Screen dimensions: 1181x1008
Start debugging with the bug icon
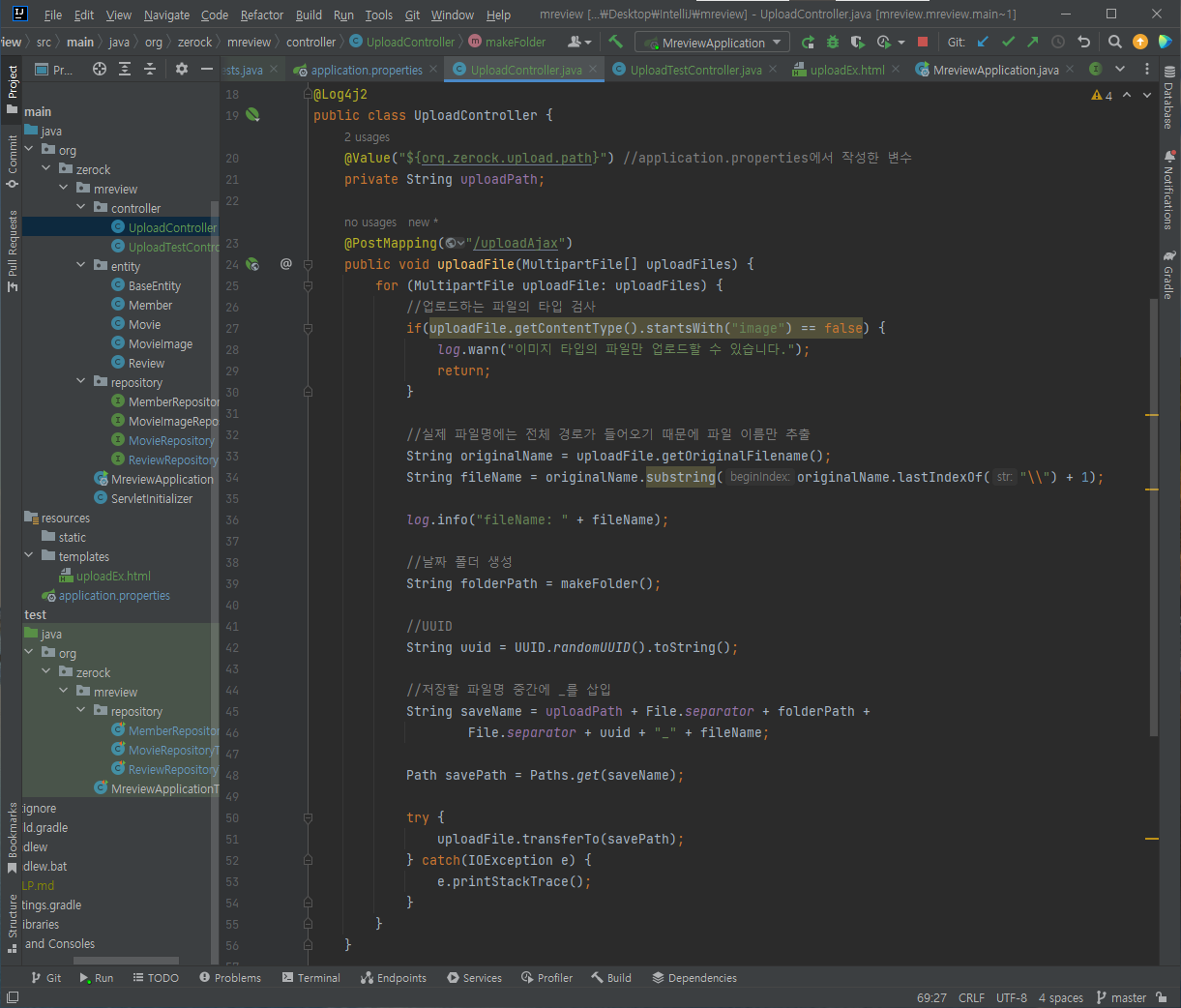(x=833, y=43)
